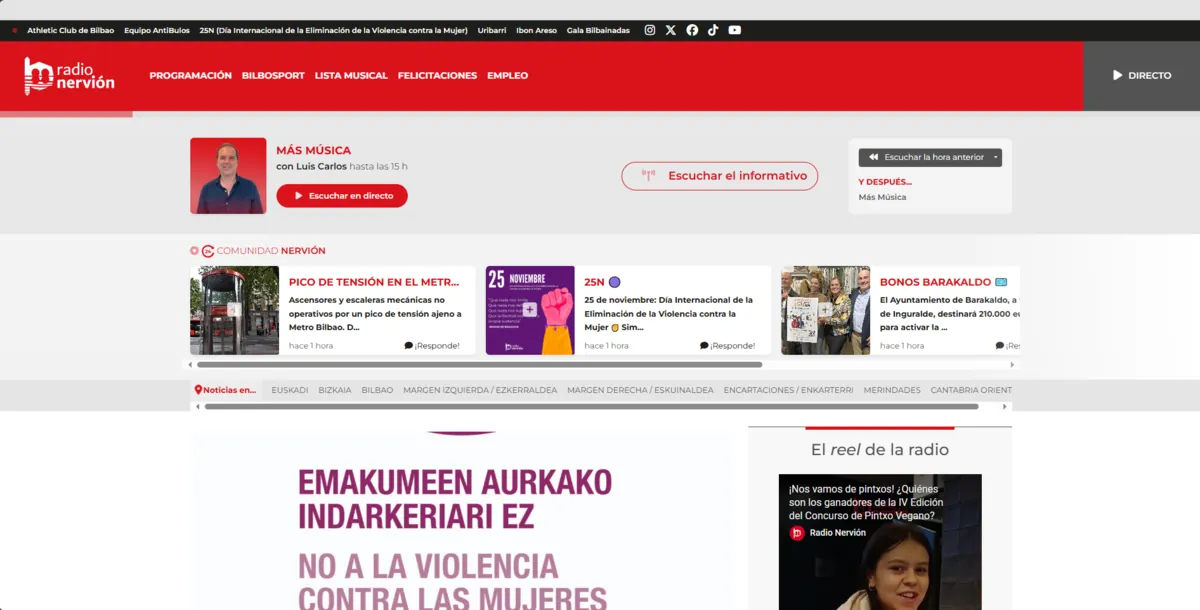Click the plus icon on 25N image
Screen dimensions: 1200x610
tap(530, 310)
